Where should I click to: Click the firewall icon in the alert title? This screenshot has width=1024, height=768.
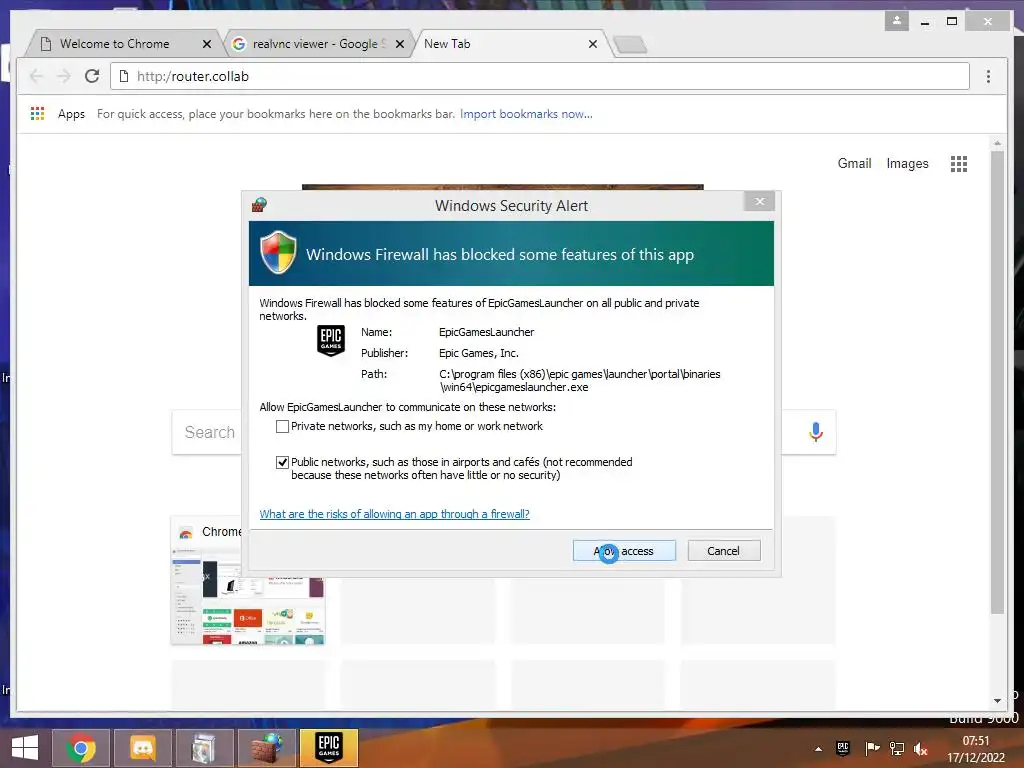point(259,205)
